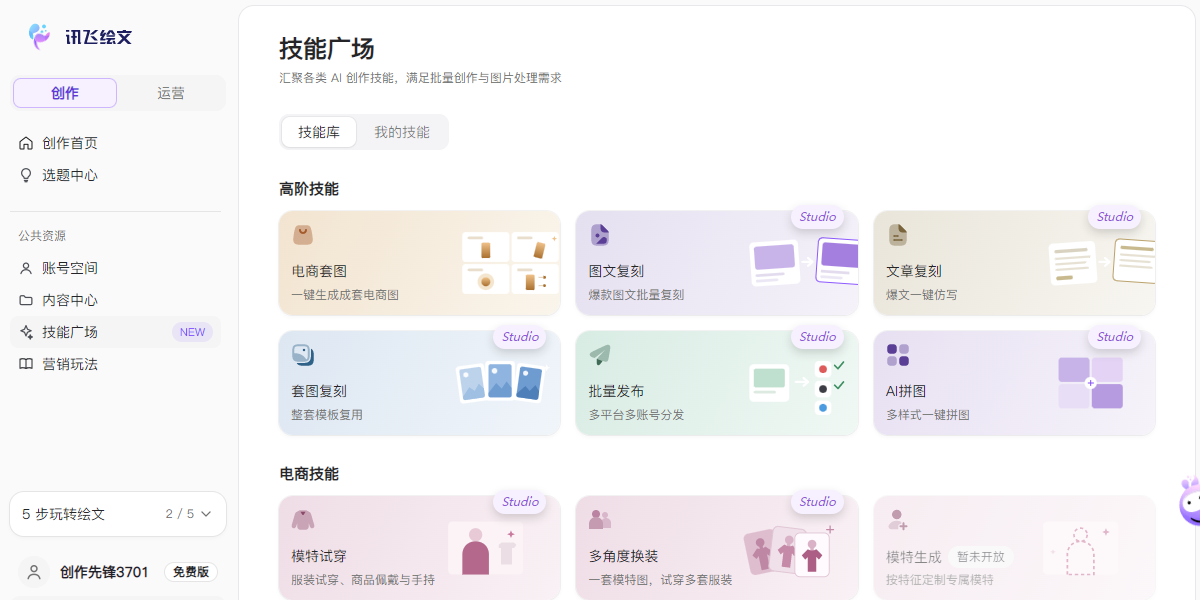The height and width of the screenshot is (600, 1200).
Task: Click the 模特试穿 model illustration
Action: tap(485, 549)
